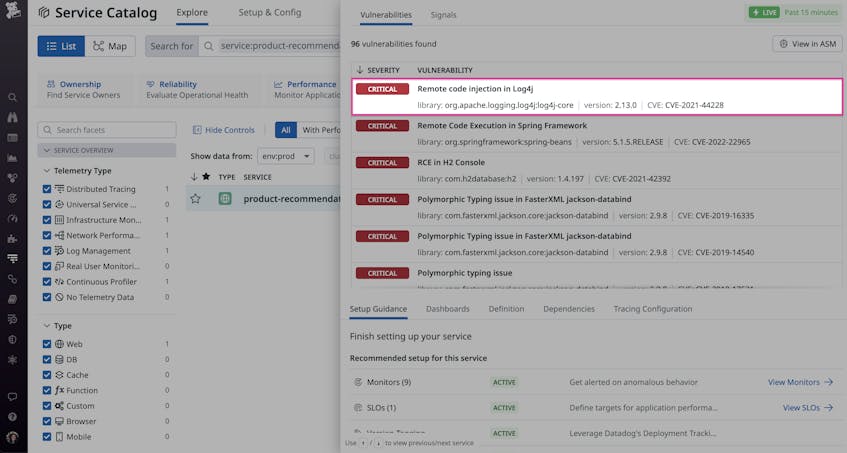
Task: Collapse the Type facet section
Action: tap(47, 326)
